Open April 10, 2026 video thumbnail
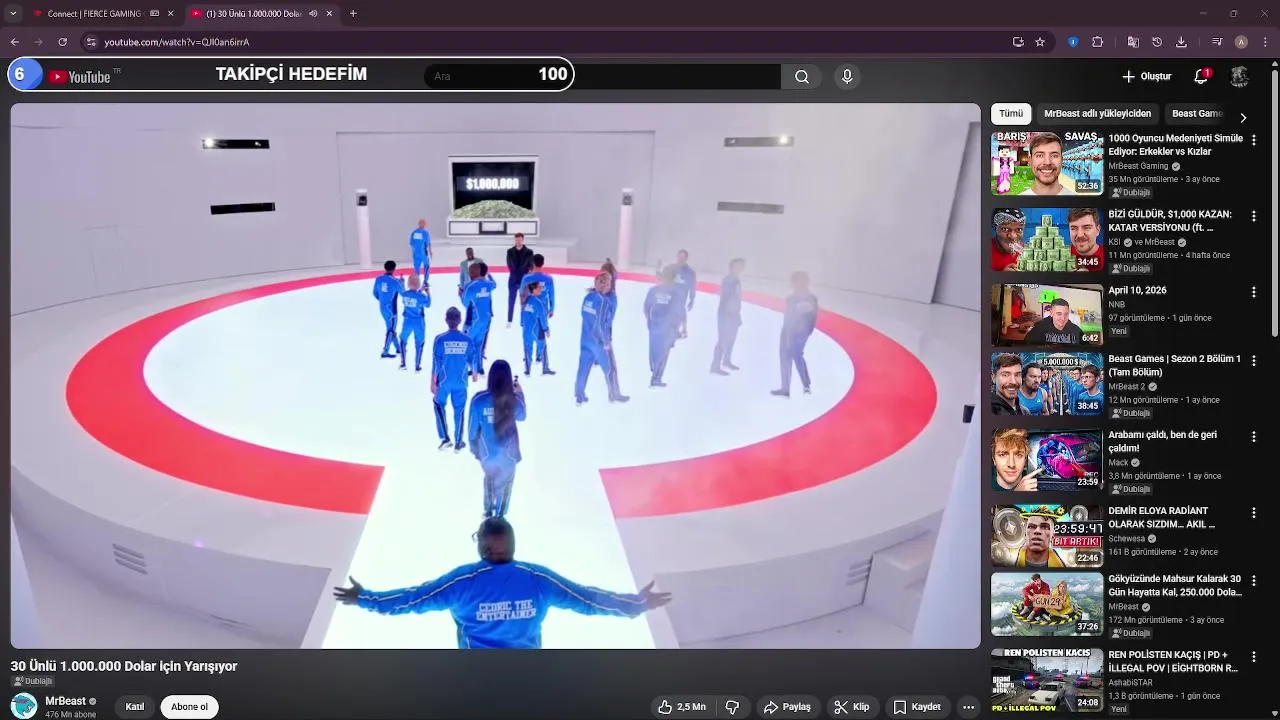 (1047, 315)
